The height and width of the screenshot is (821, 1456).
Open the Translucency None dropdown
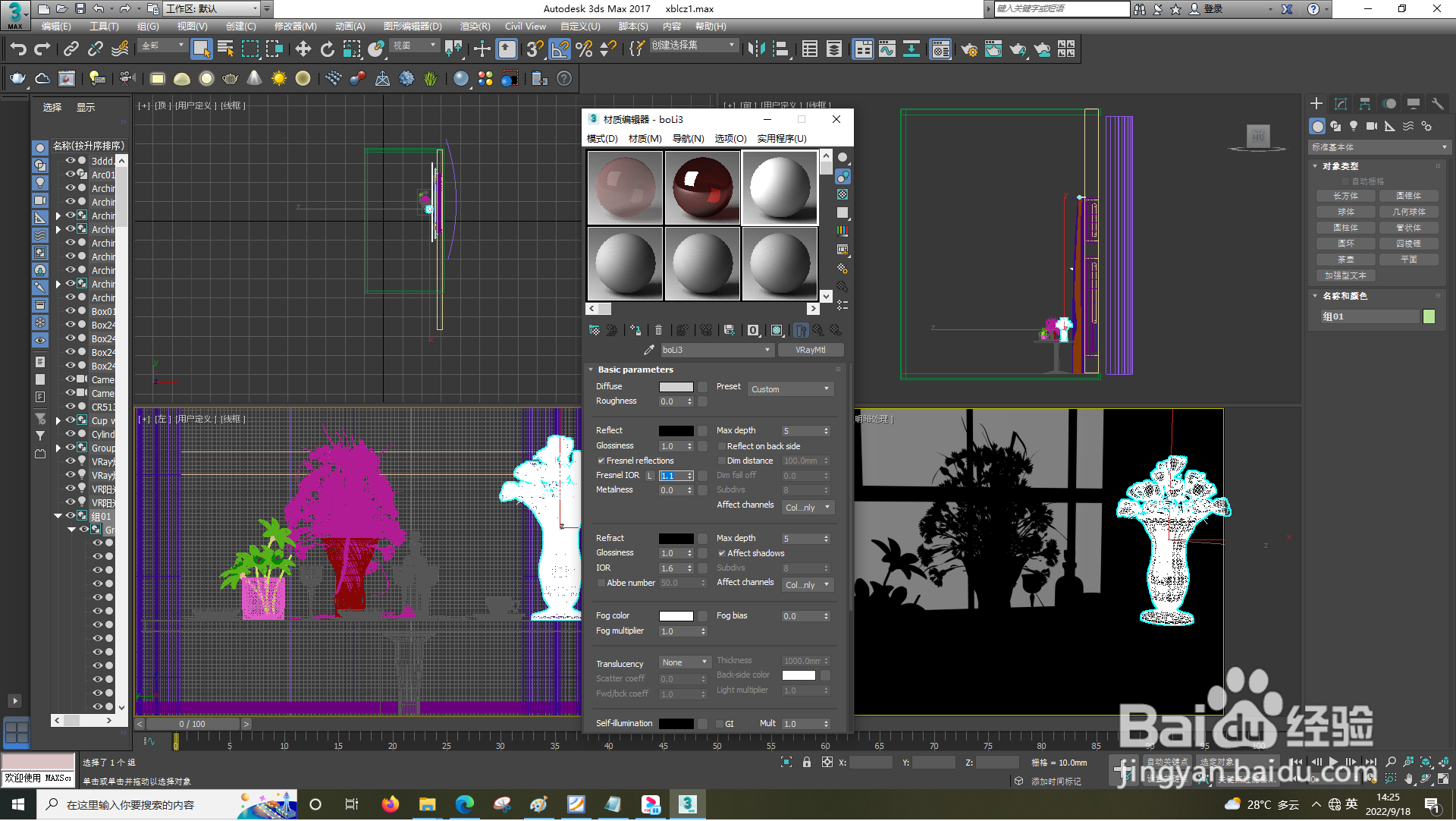pos(684,662)
